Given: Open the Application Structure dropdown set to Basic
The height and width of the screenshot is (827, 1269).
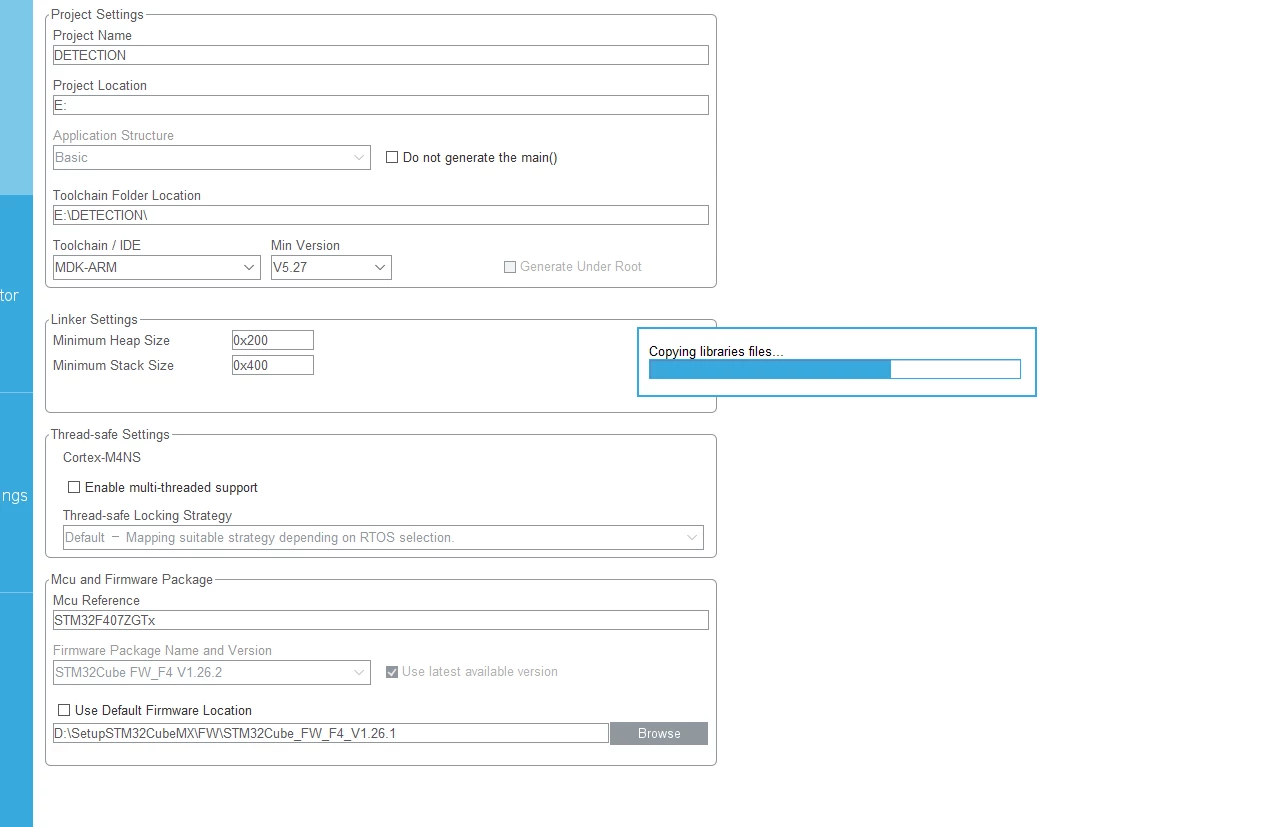Looking at the screenshot, I should tap(211, 157).
